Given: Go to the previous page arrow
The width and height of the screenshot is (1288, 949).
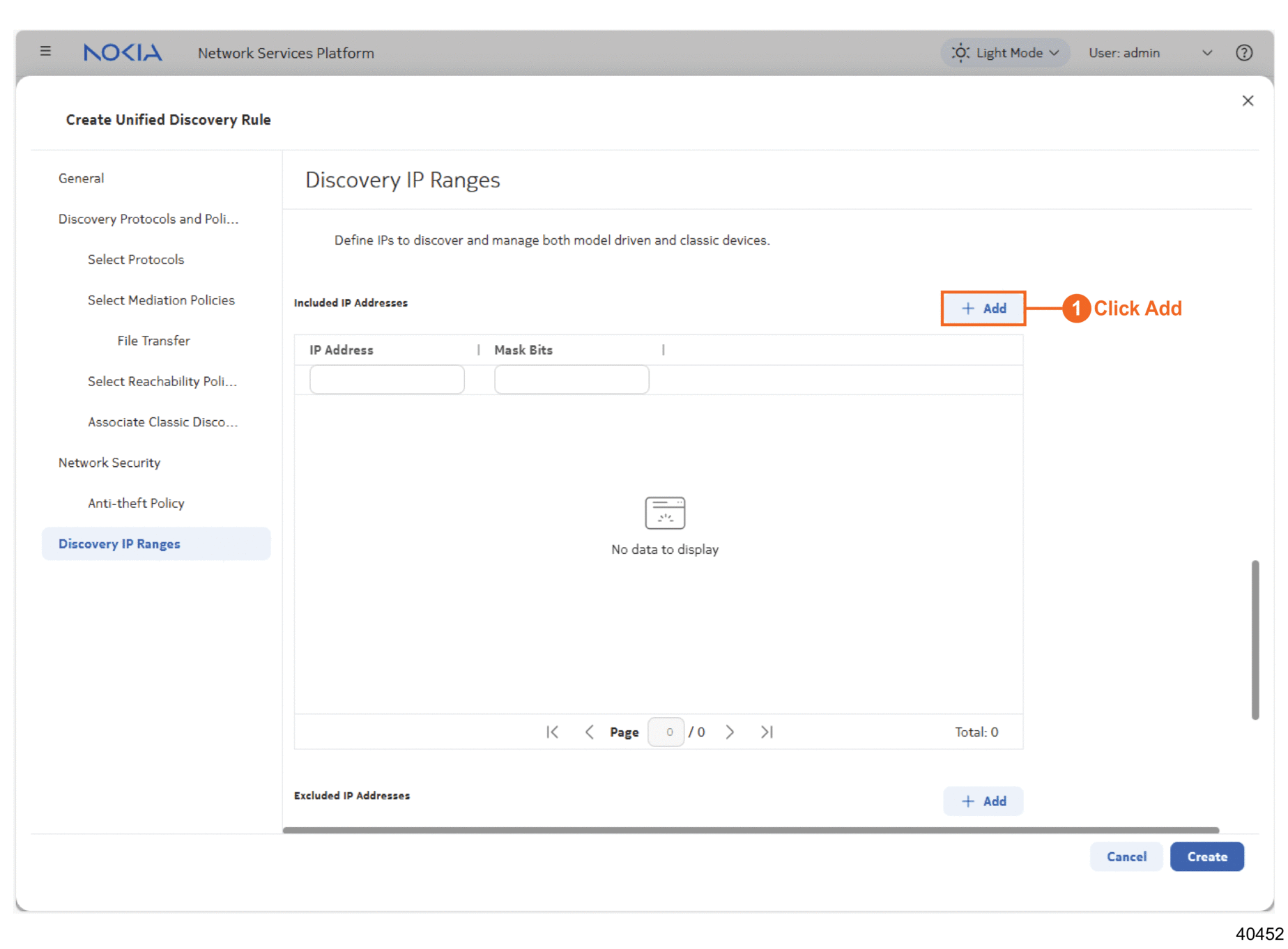Looking at the screenshot, I should [x=590, y=732].
